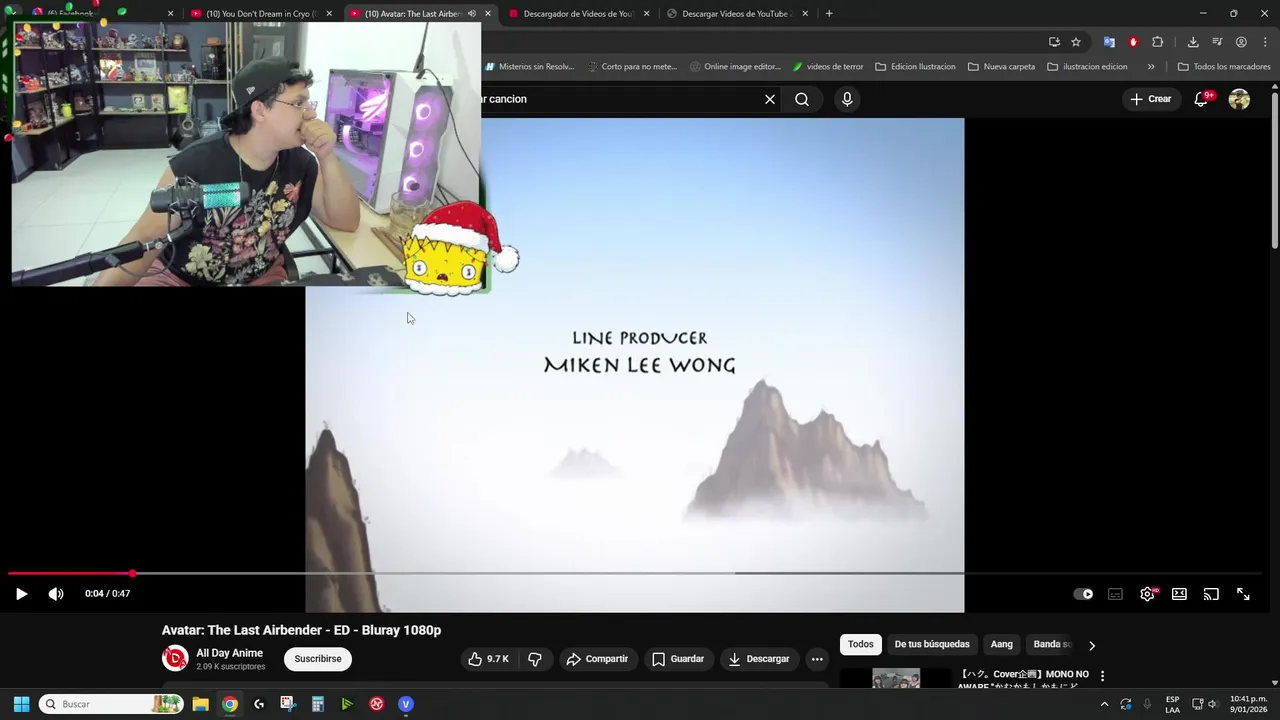Play the Avatar ending video
This screenshot has height=720, width=1280.
(21, 594)
